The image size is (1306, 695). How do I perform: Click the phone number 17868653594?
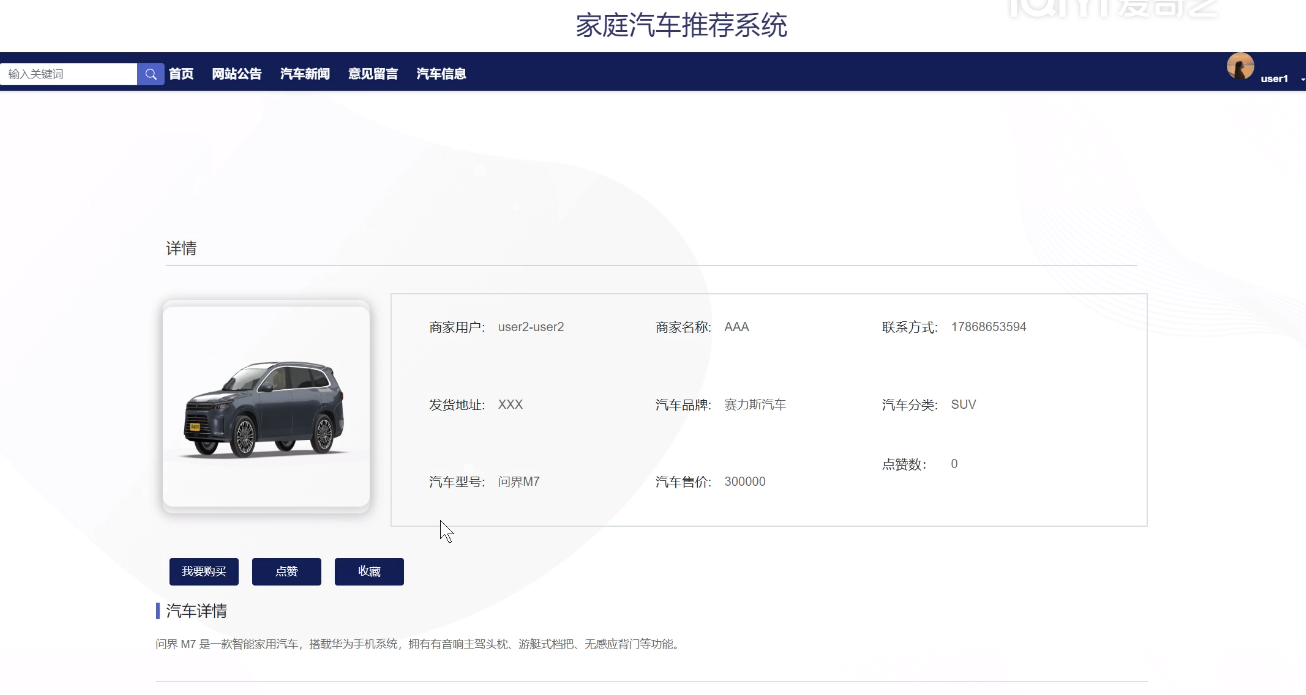[988, 327]
